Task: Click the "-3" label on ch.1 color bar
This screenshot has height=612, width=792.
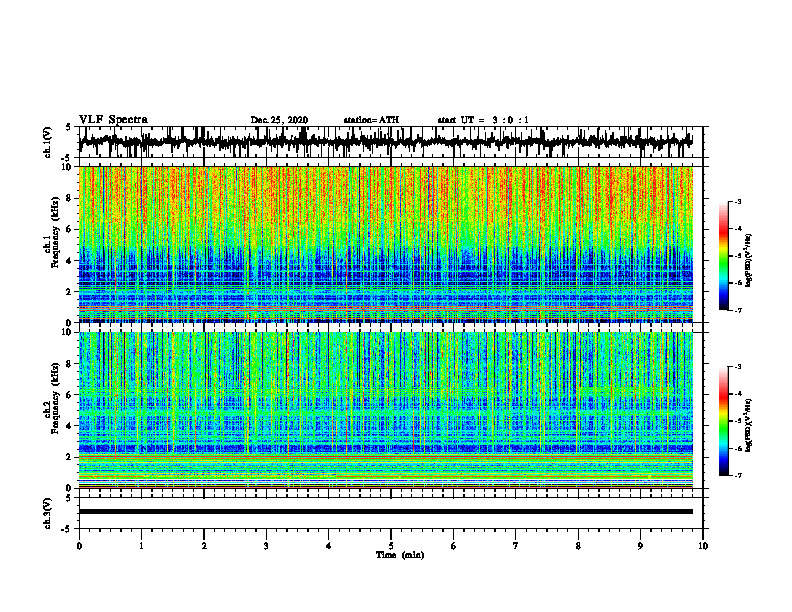Action: tap(738, 201)
